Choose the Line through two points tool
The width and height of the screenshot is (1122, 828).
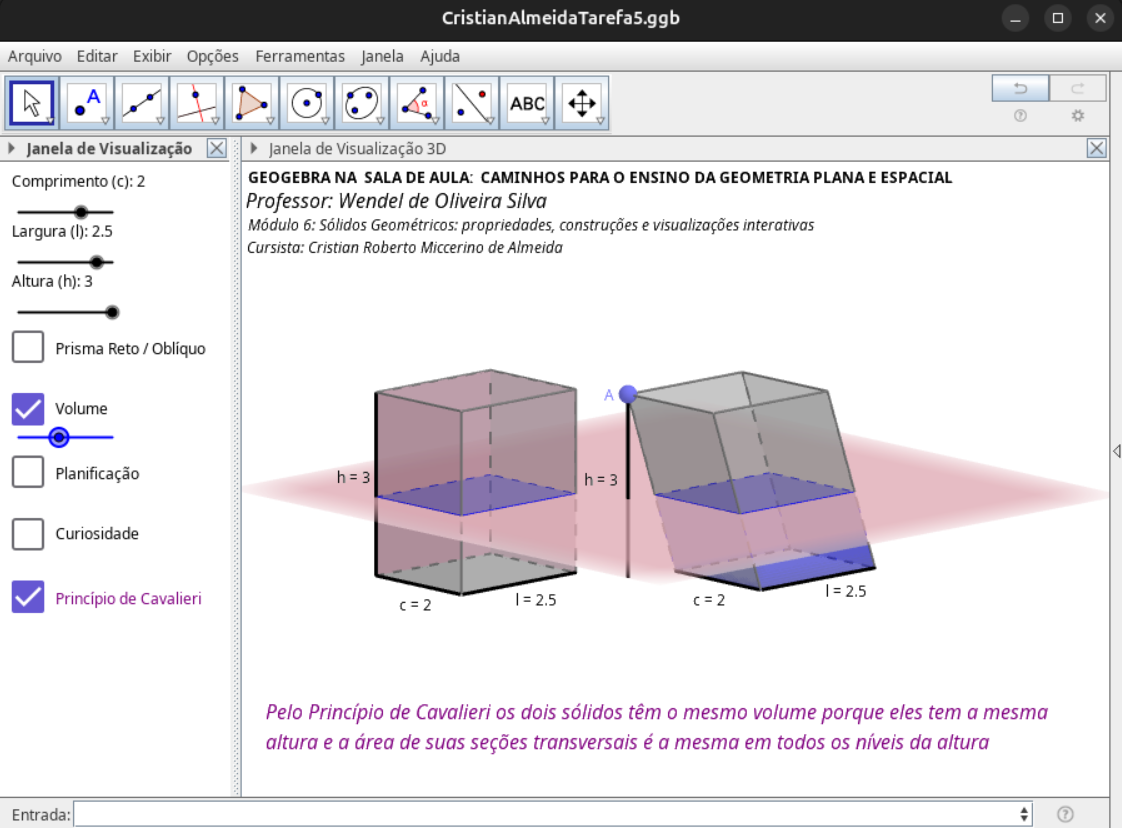[142, 103]
